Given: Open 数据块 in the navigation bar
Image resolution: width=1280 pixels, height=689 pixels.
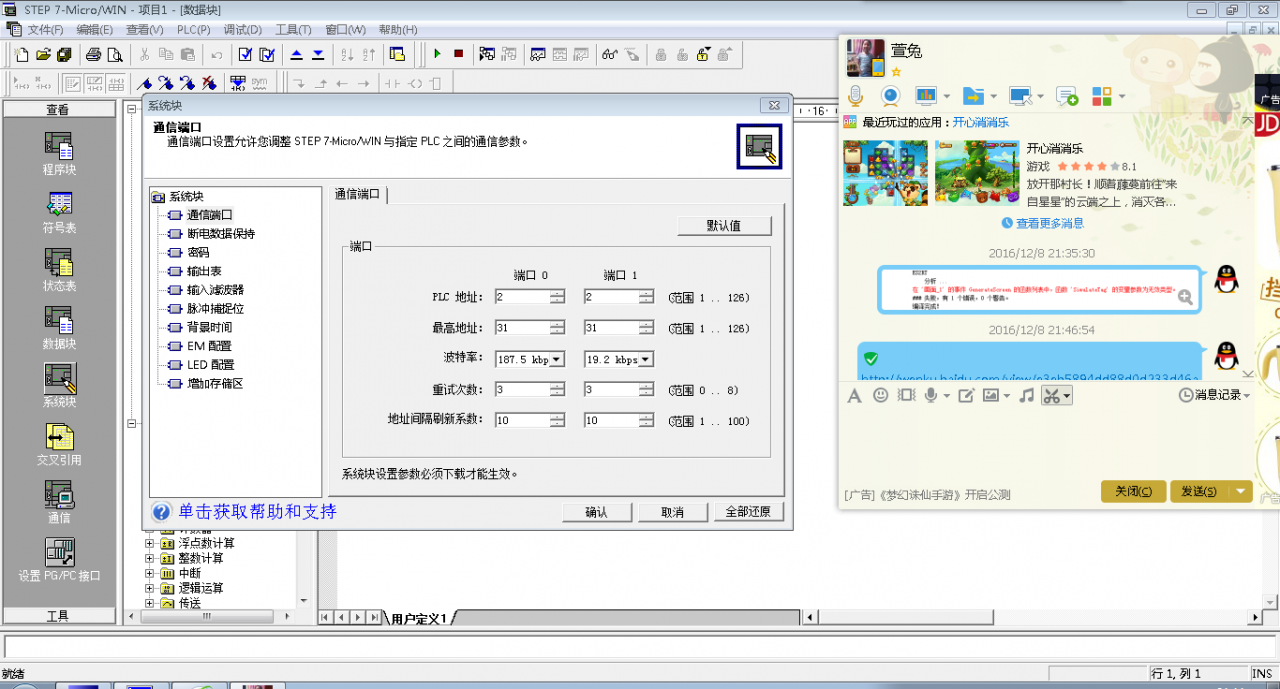Looking at the screenshot, I should click(59, 327).
